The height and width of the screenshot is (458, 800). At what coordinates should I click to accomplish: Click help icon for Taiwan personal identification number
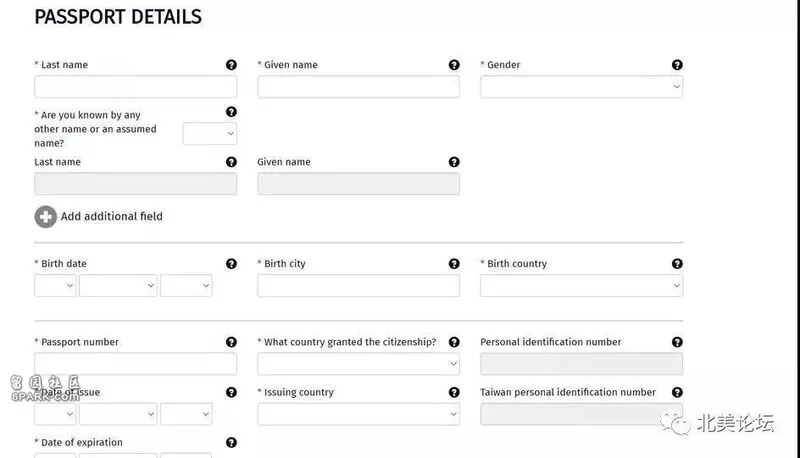pos(677,392)
